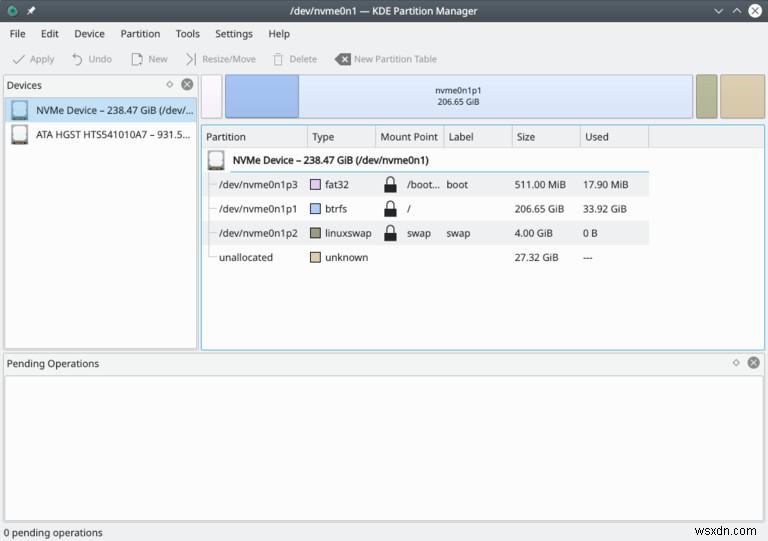Close the Devices panel
Image resolution: width=768 pixels, height=541 pixels.
click(187, 85)
